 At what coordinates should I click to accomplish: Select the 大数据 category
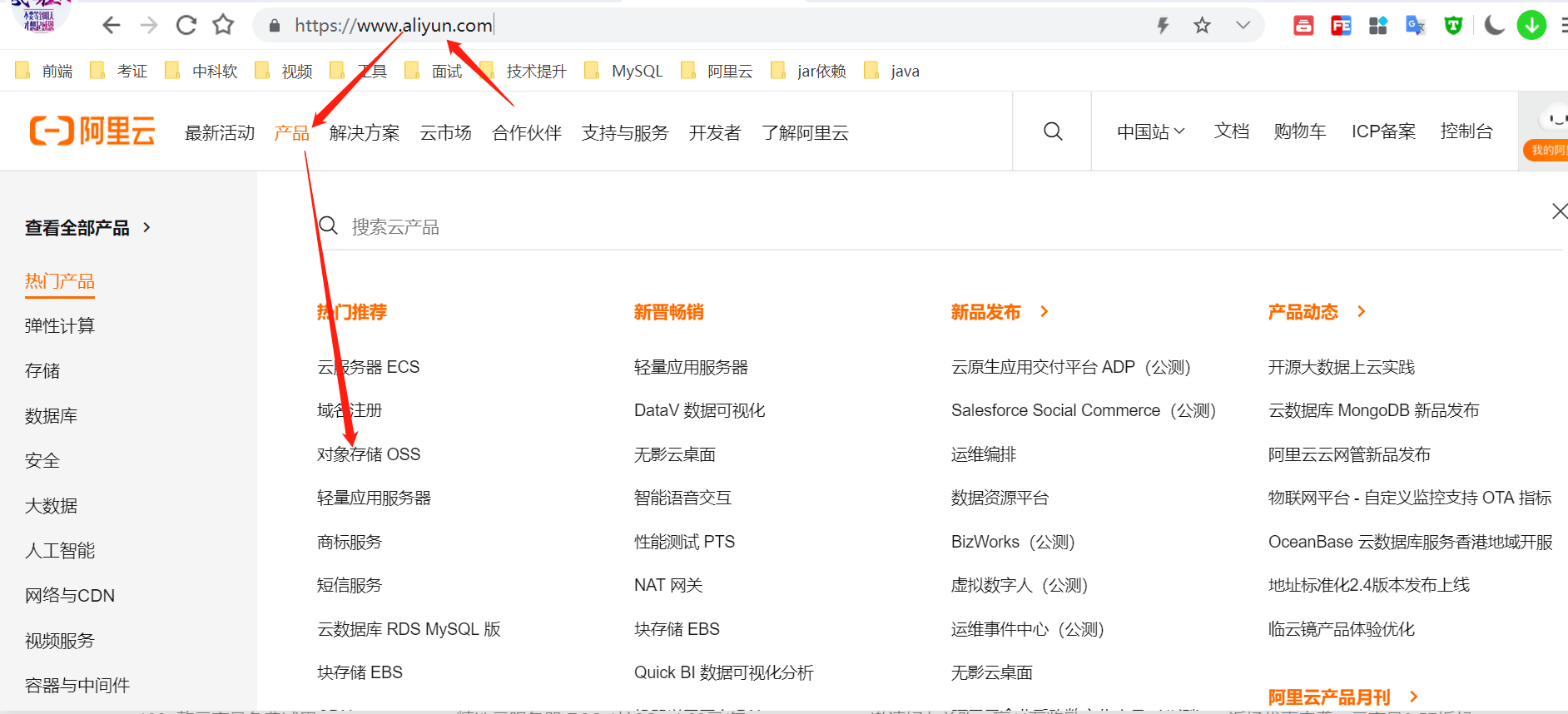[x=51, y=506]
